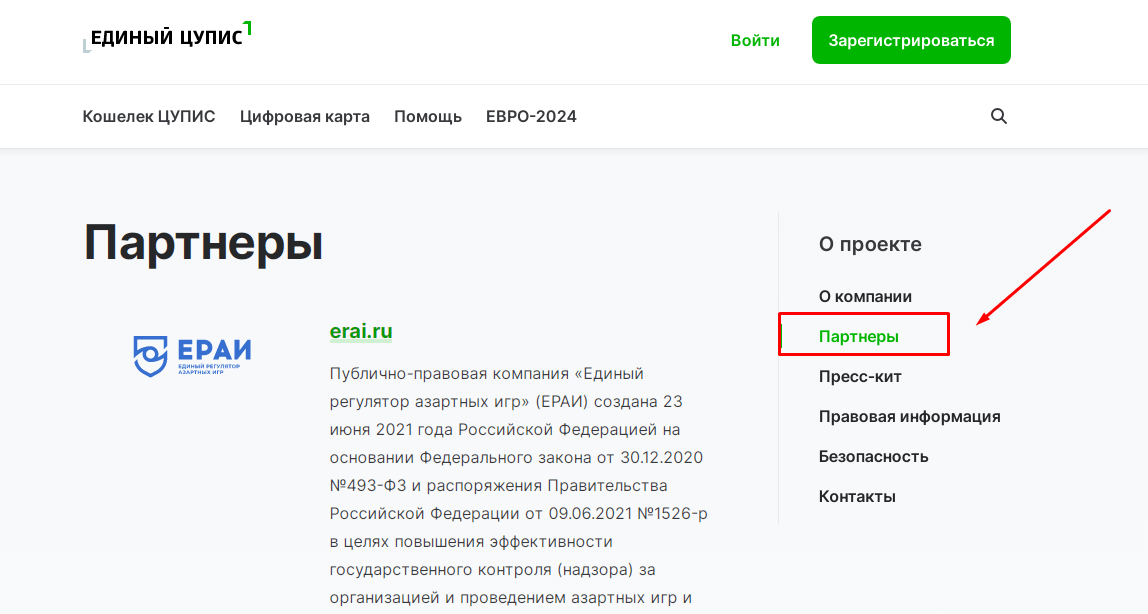Open the search icon

[998, 116]
